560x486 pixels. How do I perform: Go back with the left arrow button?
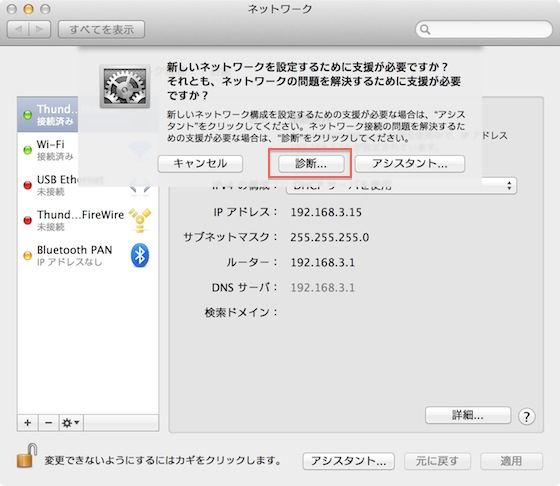[x=18, y=29]
